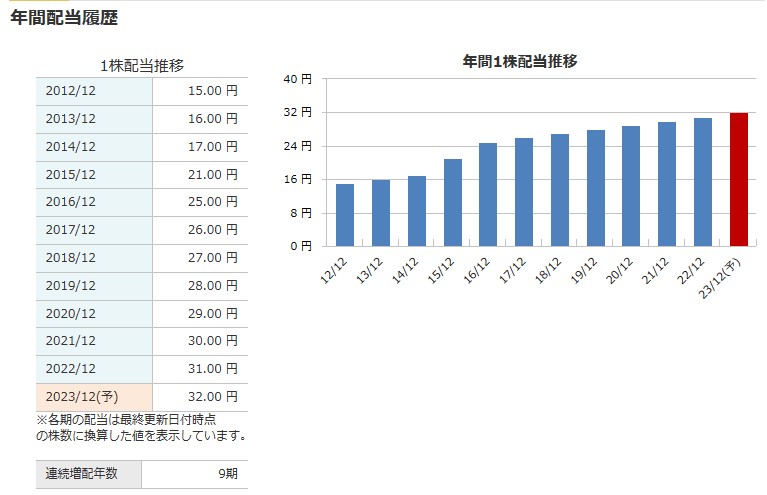
Task: Click the blue 12/12 chart bar
Action: coord(345,215)
